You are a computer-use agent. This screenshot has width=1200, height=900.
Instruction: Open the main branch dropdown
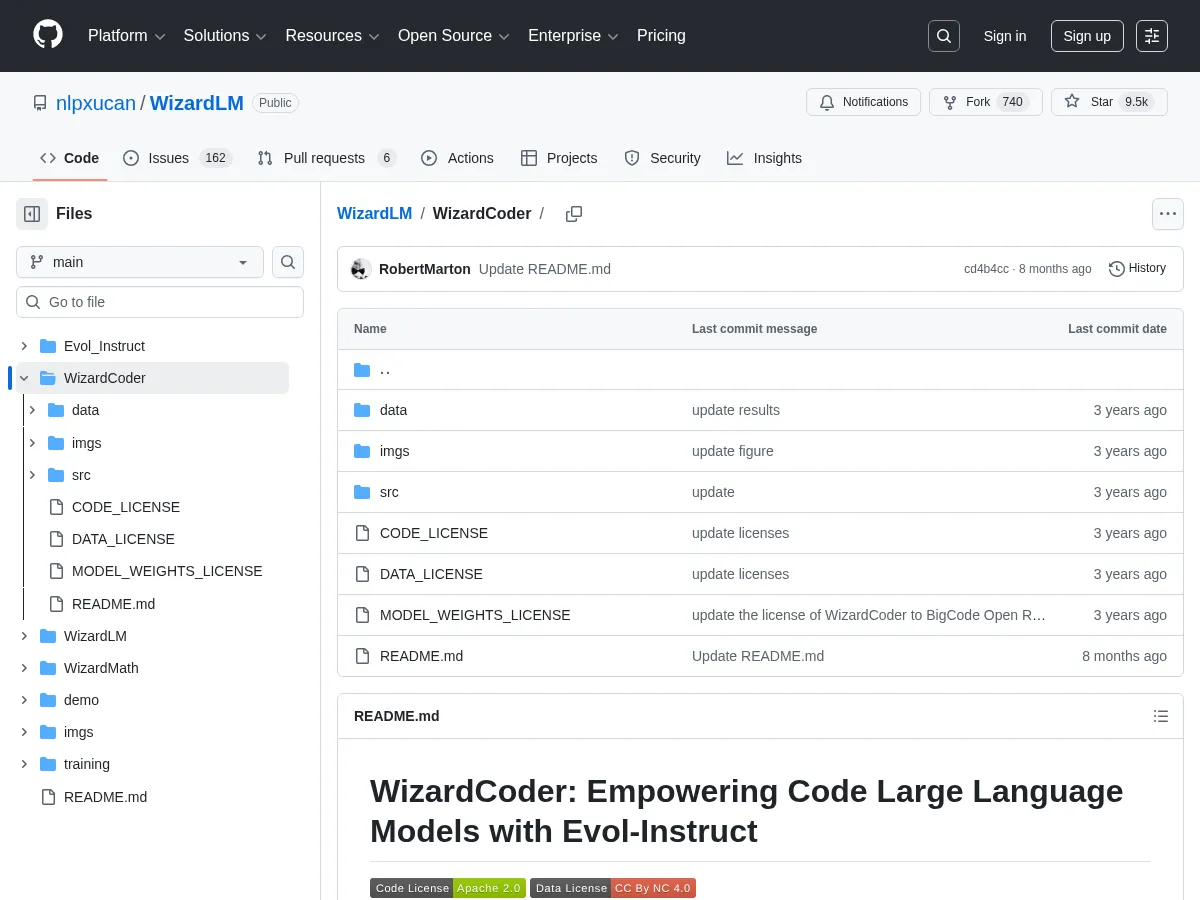pos(140,262)
